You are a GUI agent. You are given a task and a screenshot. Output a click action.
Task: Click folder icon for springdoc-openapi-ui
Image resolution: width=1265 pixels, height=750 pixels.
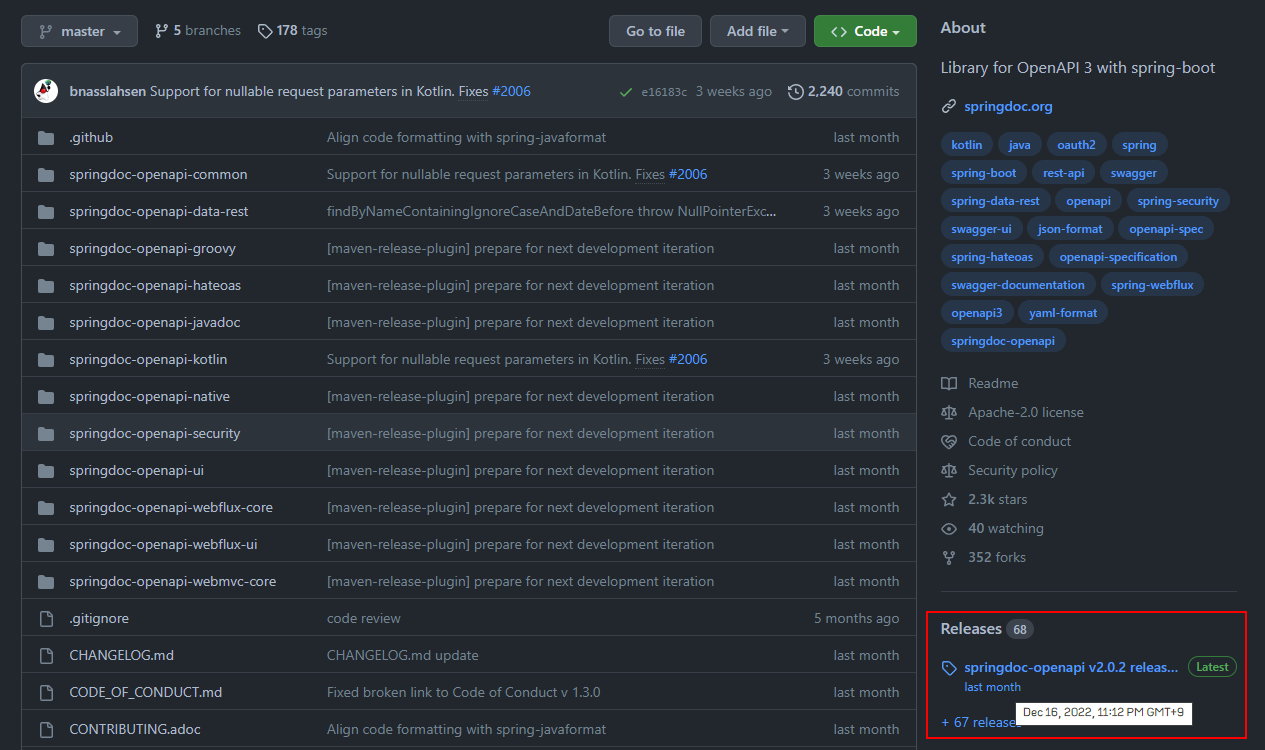click(46, 471)
